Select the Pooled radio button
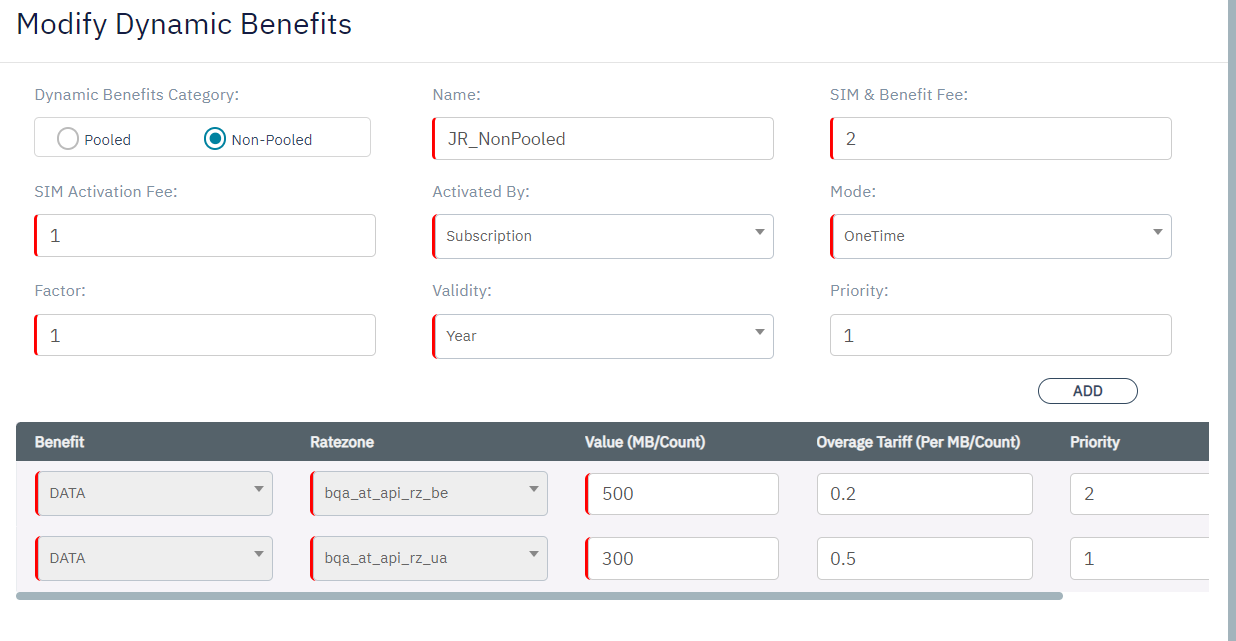 (68, 139)
